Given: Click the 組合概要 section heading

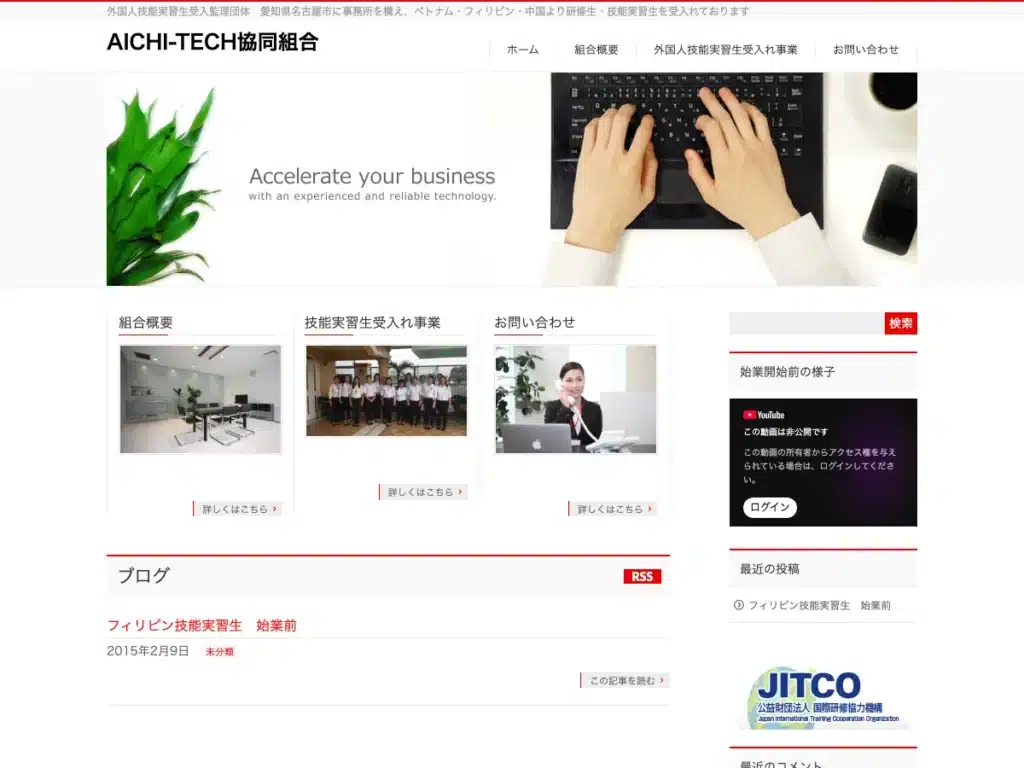Looking at the screenshot, I should coord(146,323).
